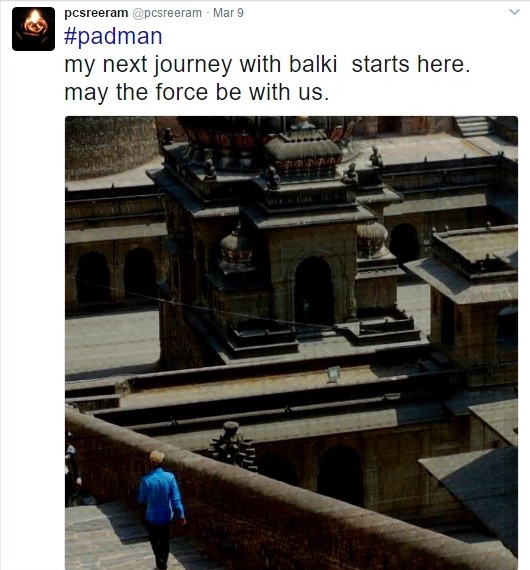Viewport: 530px width, 570px height.
Task: Click the word 'starts here.' in tweet
Action: click(411, 64)
